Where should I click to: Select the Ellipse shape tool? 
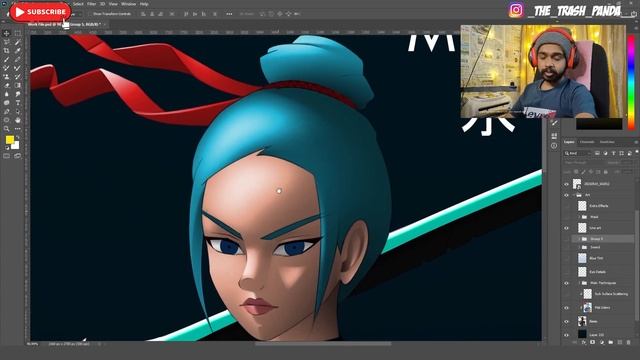coord(7,120)
